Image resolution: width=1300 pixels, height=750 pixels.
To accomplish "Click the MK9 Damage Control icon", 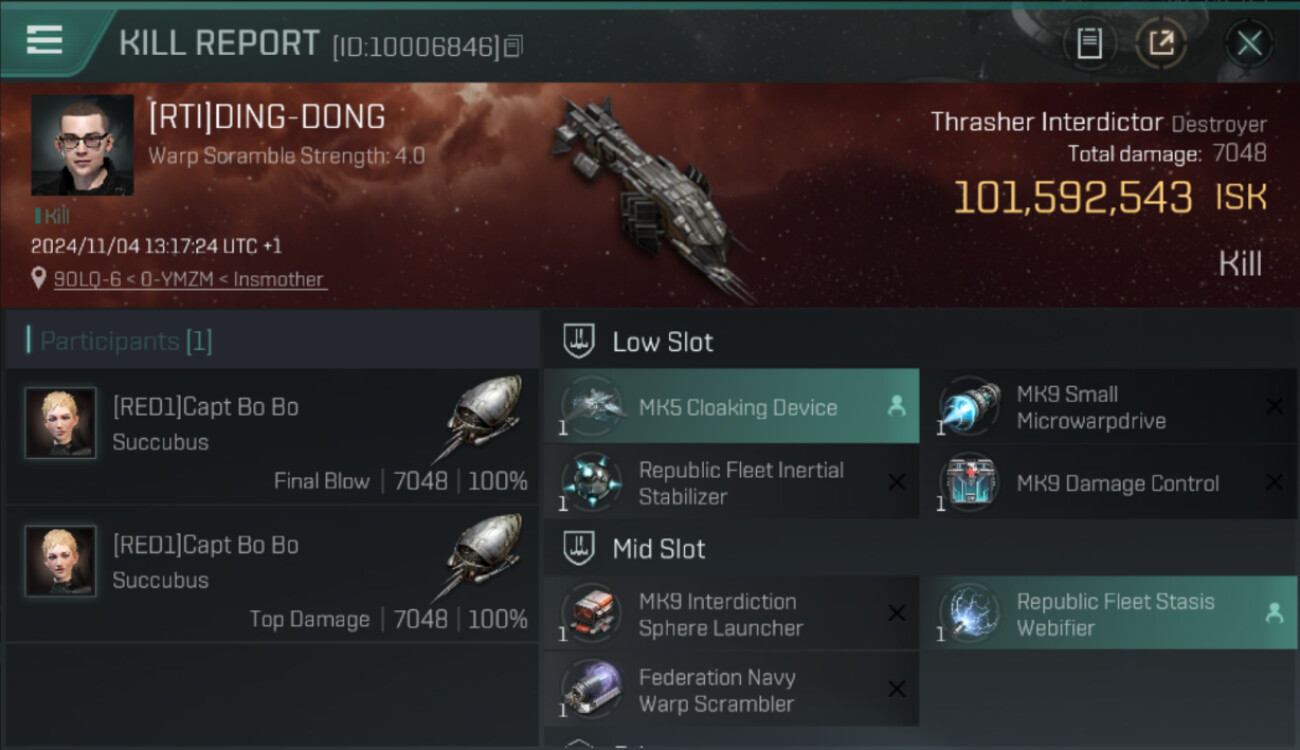I will tap(968, 482).
